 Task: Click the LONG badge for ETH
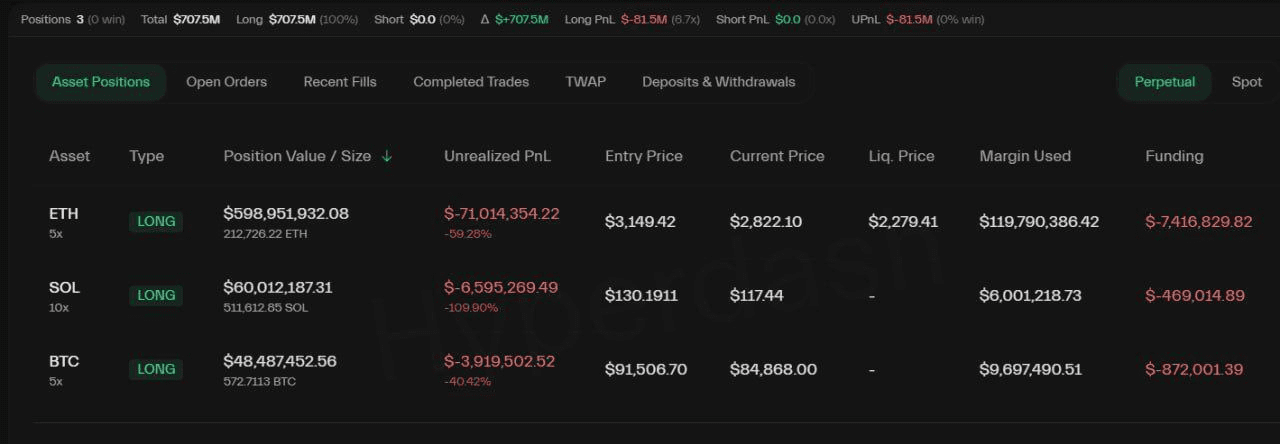pyautogui.click(x=156, y=222)
